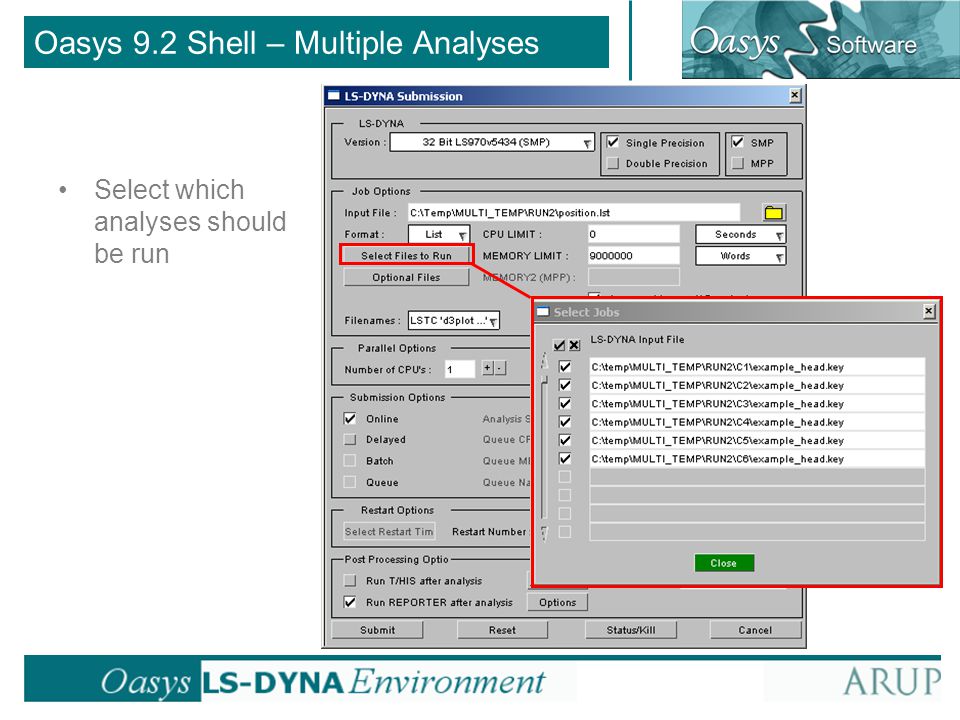Click green Close button in Select Jobs
The image size is (960, 720).
(724, 563)
